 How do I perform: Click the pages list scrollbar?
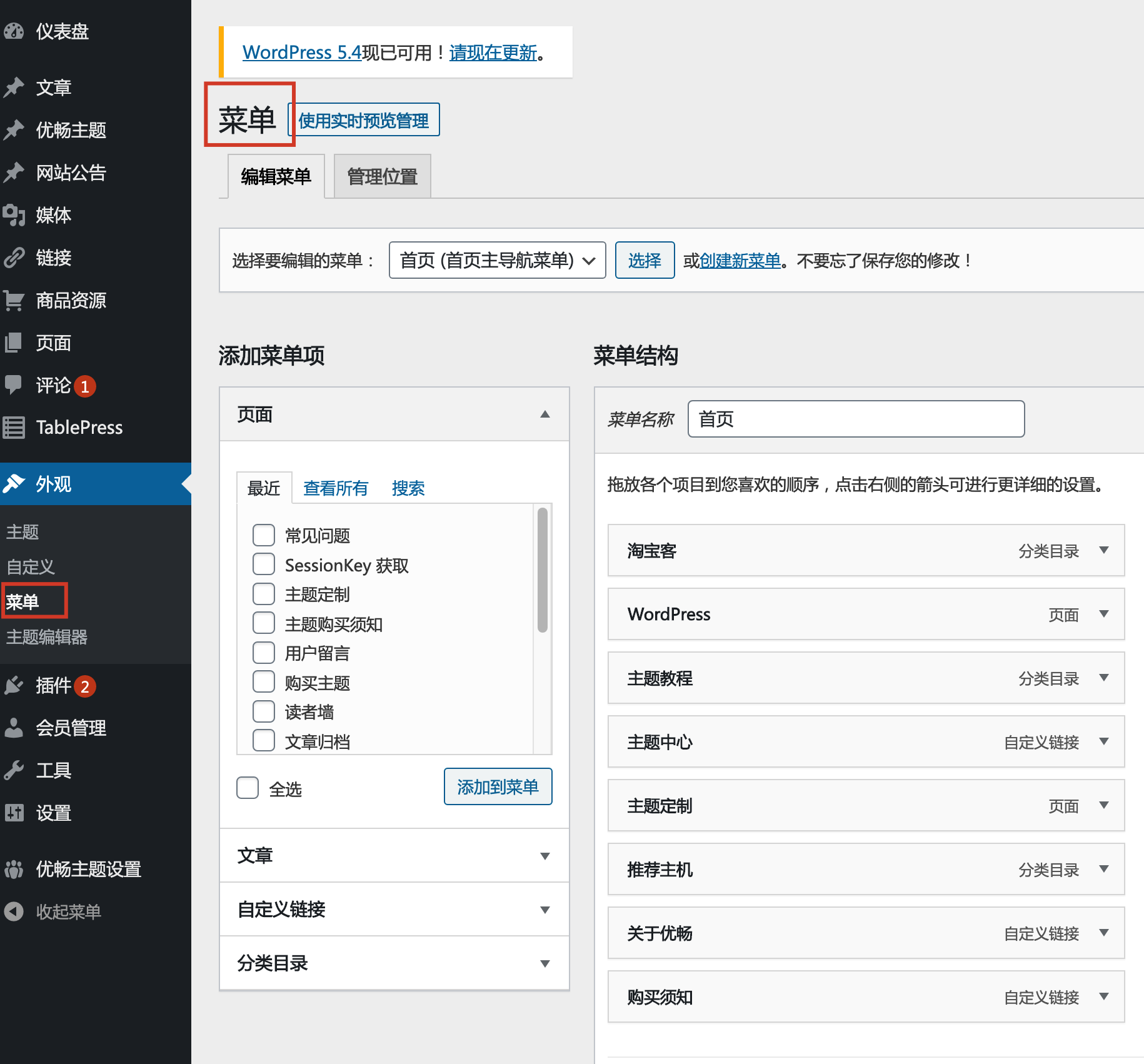pos(543,569)
